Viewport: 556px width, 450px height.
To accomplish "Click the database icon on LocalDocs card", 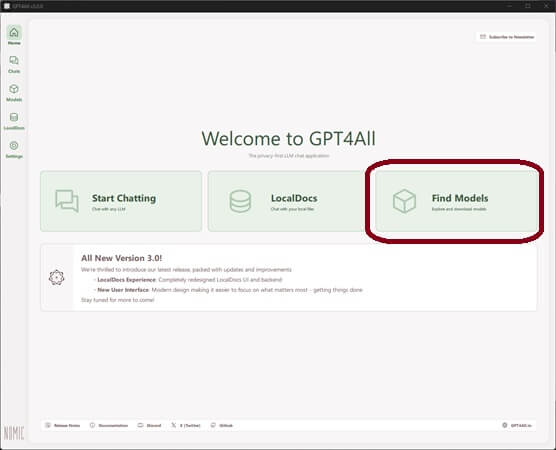I will tap(240, 201).
